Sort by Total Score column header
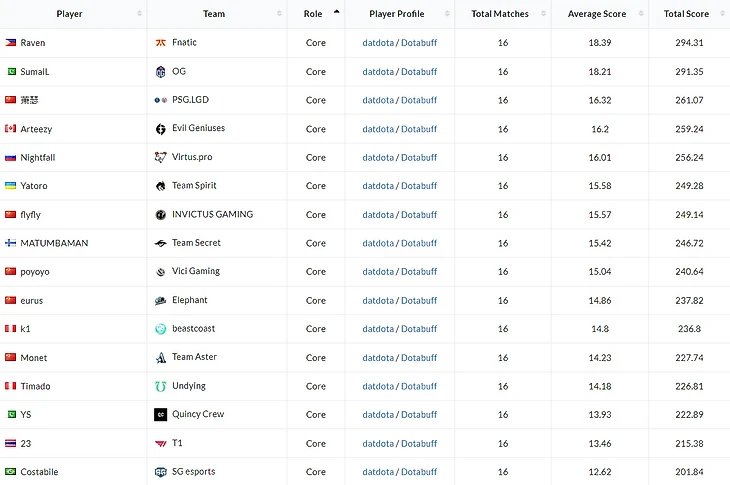 tap(686, 14)
